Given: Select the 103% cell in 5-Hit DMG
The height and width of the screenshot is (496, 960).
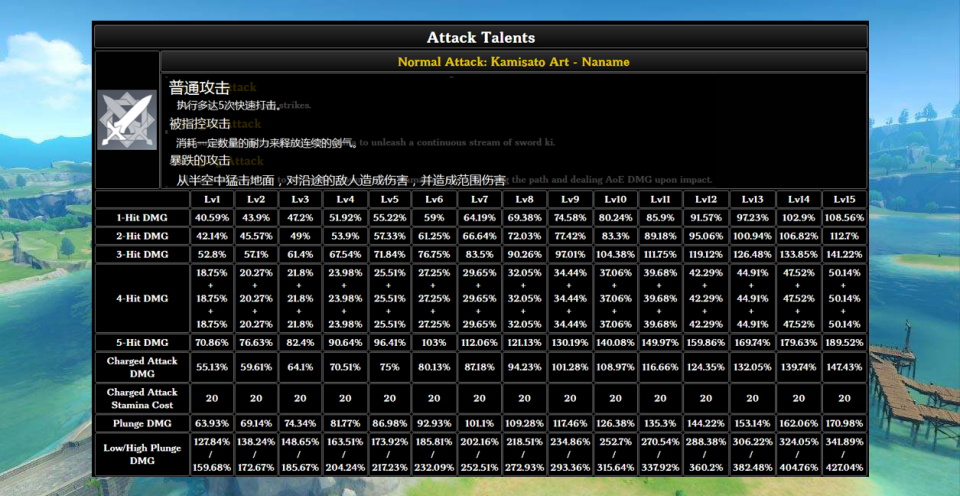Looking at the screenshot, I should [x=434, y=342].
